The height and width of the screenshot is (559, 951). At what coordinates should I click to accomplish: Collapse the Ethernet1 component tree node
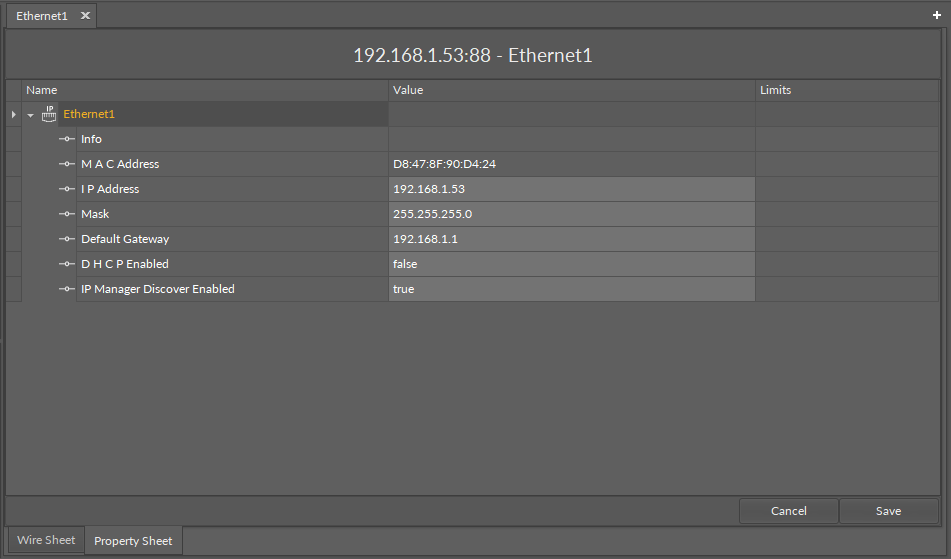pyautogui.click(x=31, y=115)
